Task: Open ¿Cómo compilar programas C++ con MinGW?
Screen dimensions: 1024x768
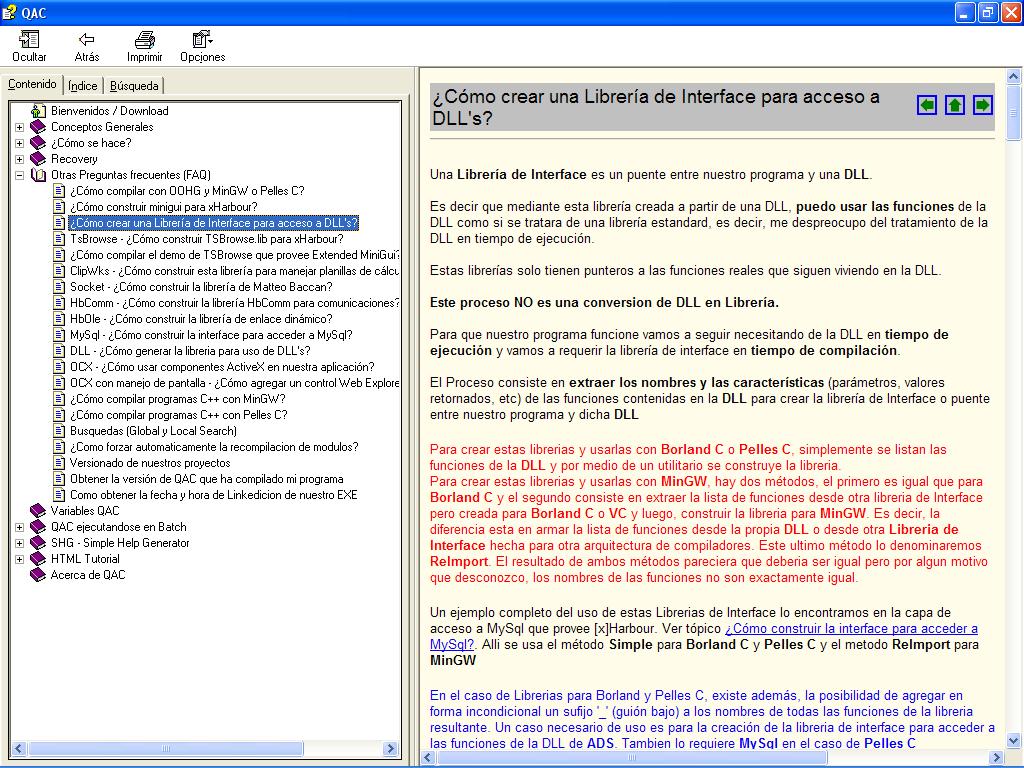Action: click(178, 399)
